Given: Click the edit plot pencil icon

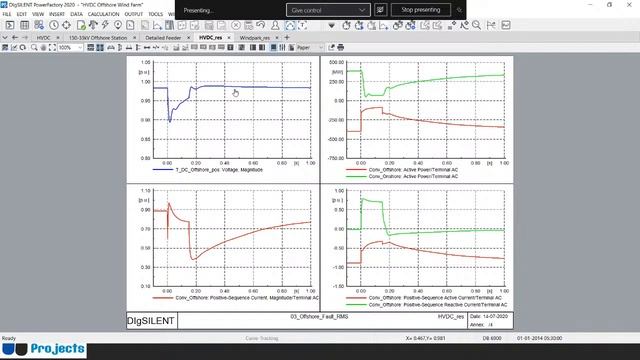Looking at the screenshot, I should coord(14,47).
